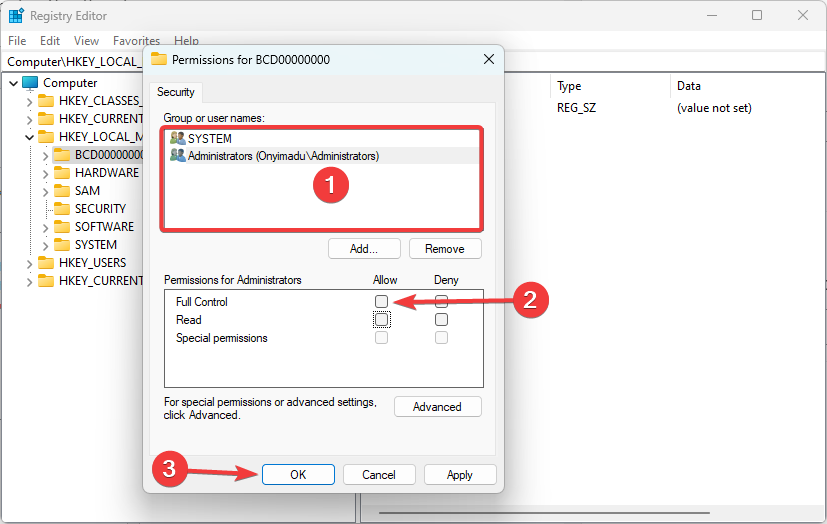Click Allow checkbox for Special permissions

[x=381, y=337]
